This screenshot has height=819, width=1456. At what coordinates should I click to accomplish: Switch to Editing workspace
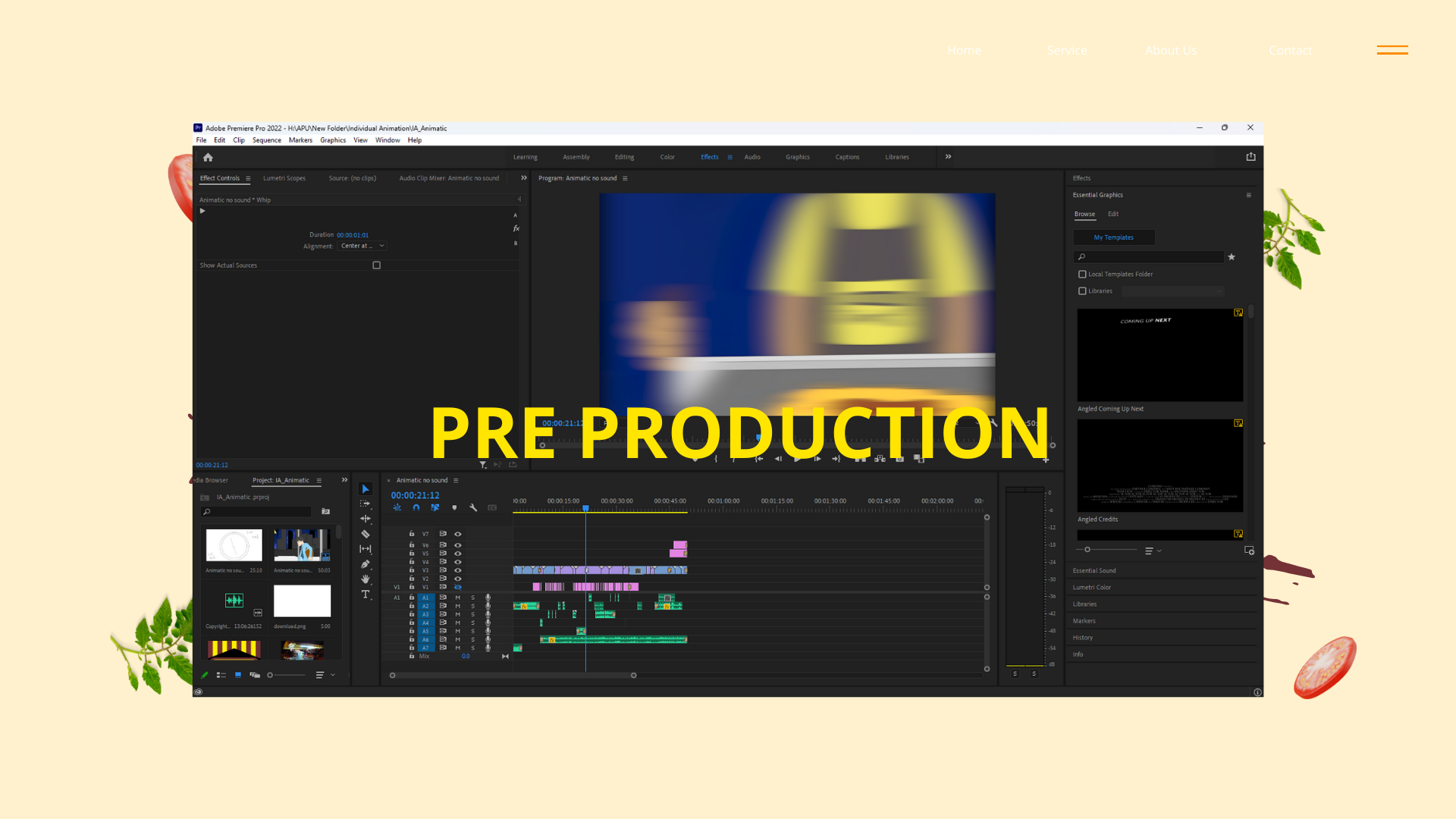pos(624,157)
